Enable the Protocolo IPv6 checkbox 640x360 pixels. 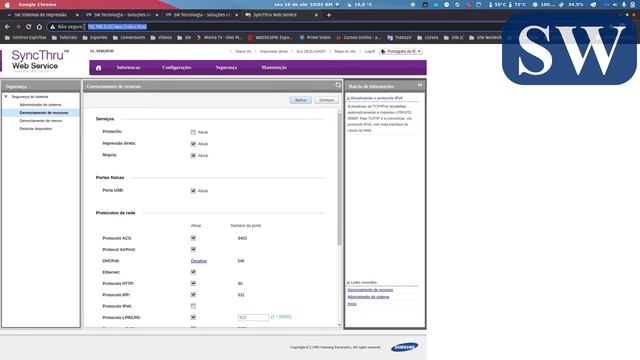click(x=193, y=306)
